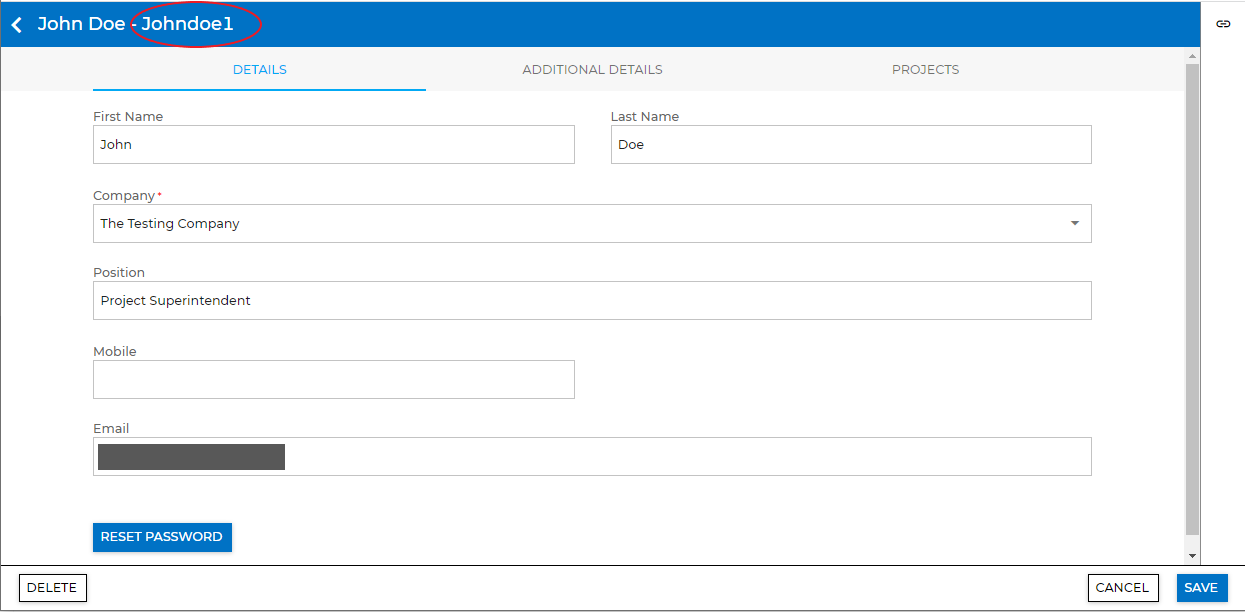Click the First Name field containing John

pyautogui.click(x=333, y=145)
